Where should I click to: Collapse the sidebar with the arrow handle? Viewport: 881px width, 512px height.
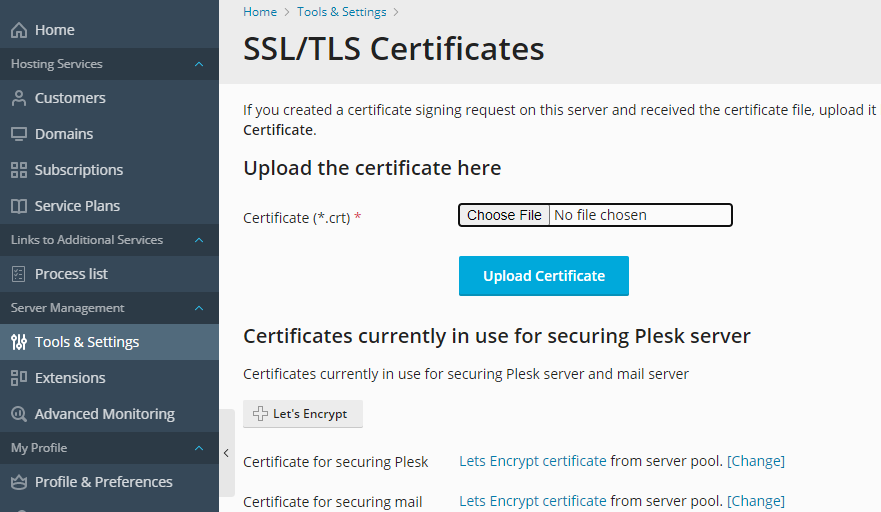point(226,453)
